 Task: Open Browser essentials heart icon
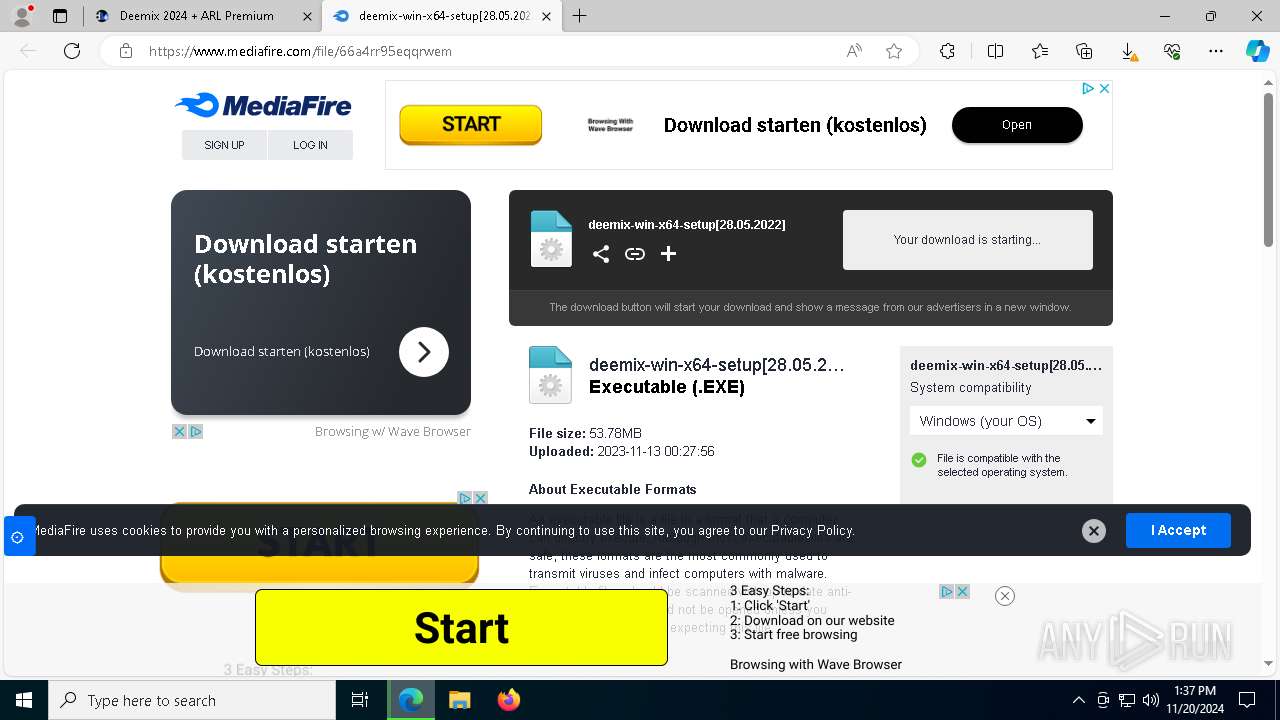pyautogui.click(x=1172, y=51)
